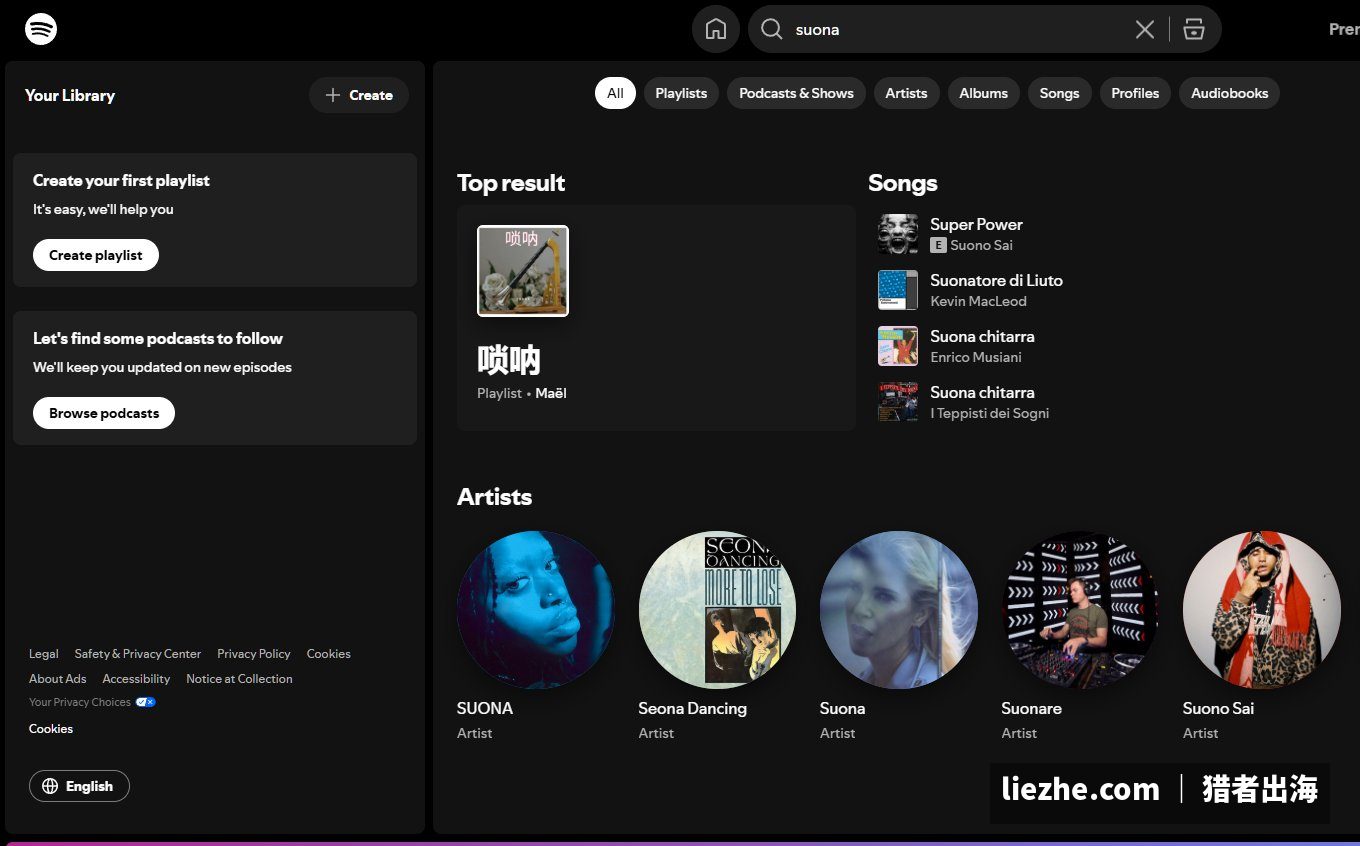The width and height of the screenshot is (1360, 846).
Task: Click the Suono Sai name under Artists
Action: pos(1218,708)
